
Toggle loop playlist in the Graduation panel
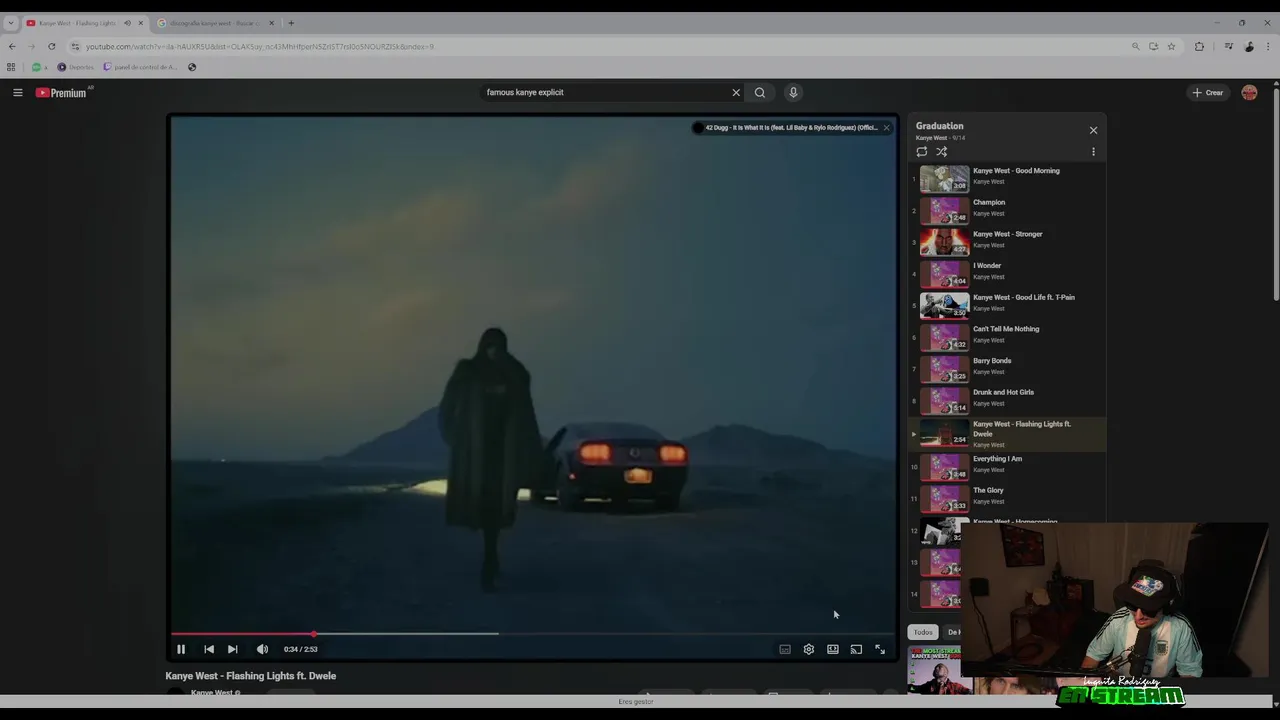pos(922,152)
